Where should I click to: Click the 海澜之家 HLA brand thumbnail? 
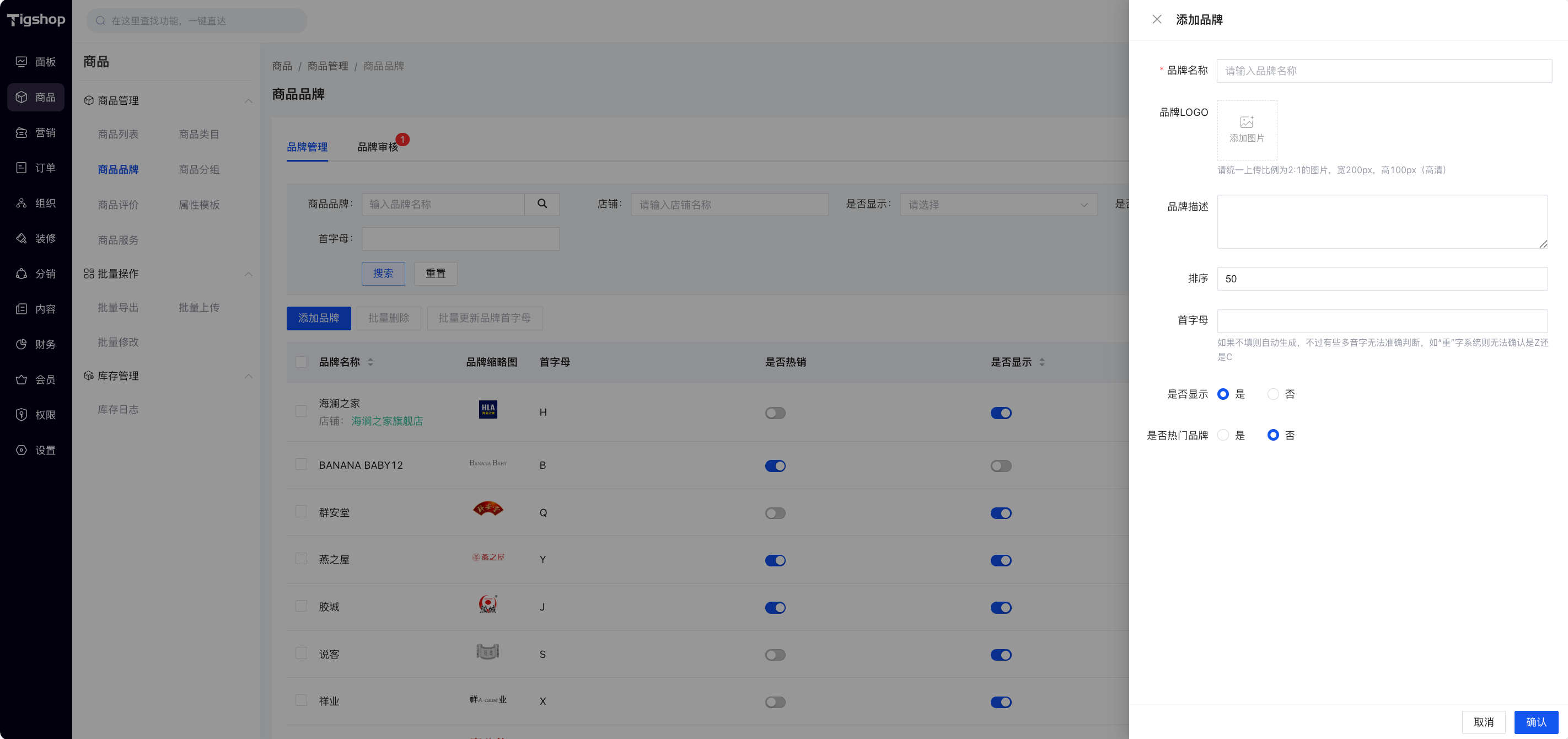tap(487, 409)
